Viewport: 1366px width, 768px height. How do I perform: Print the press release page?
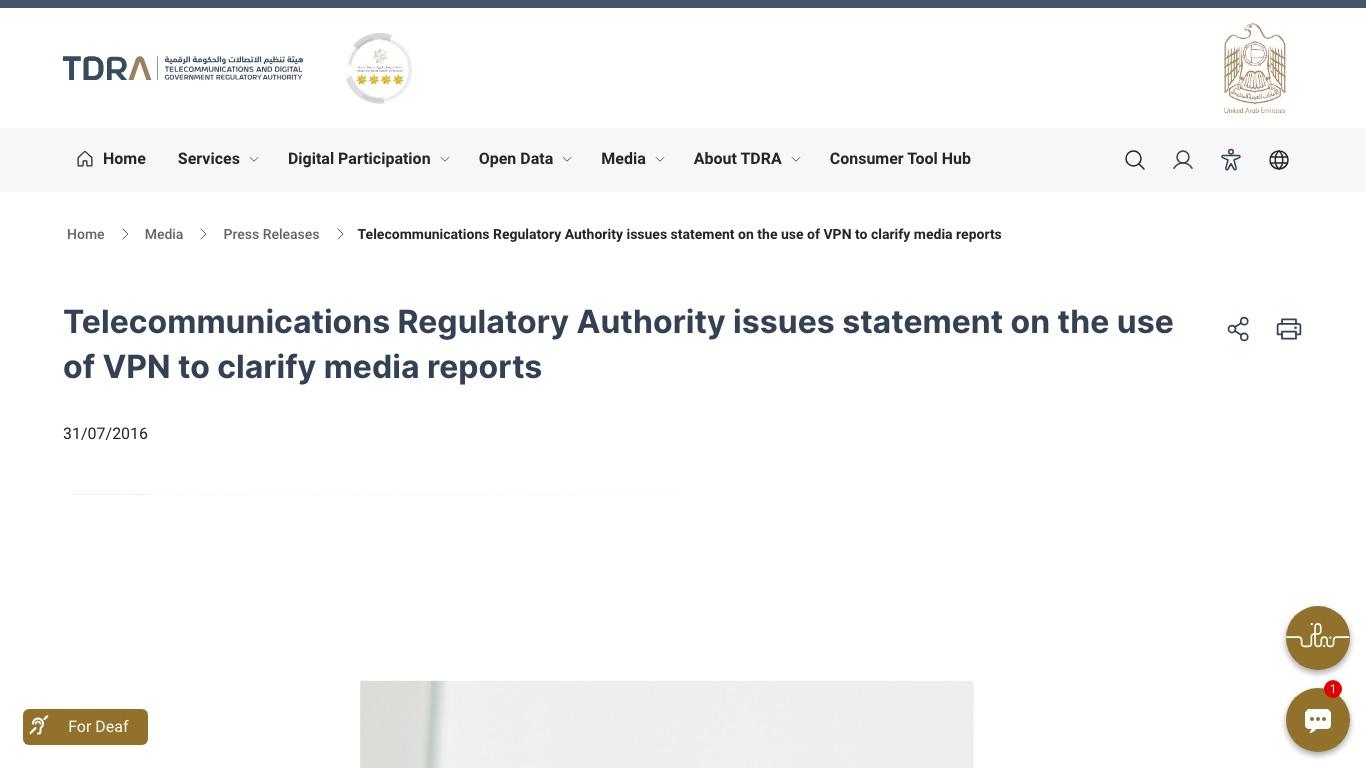[x=1289, y=329]
